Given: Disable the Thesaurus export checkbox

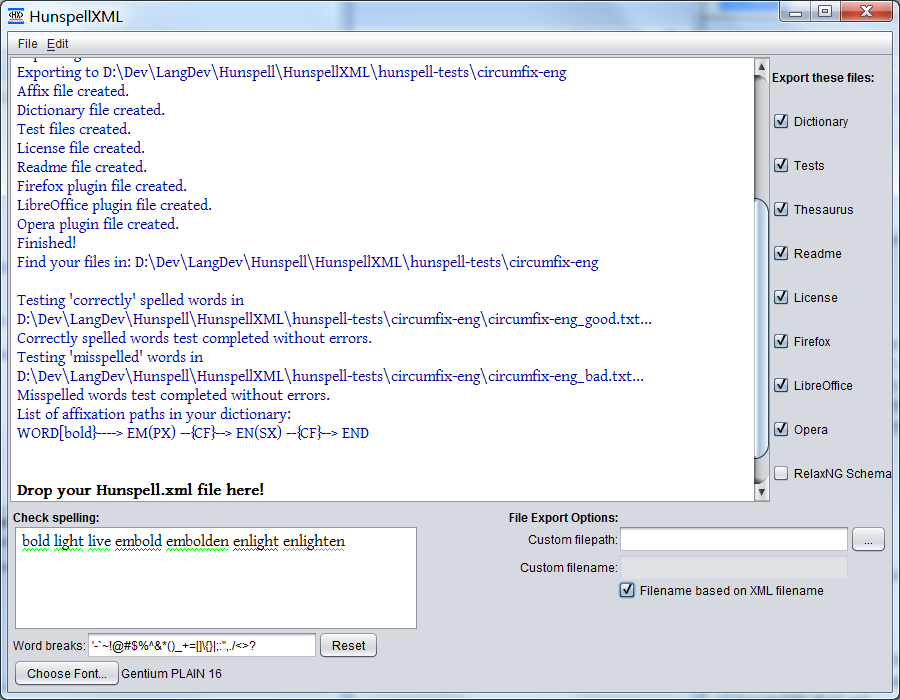Looking at the screenshot, I should click(781, 209).
